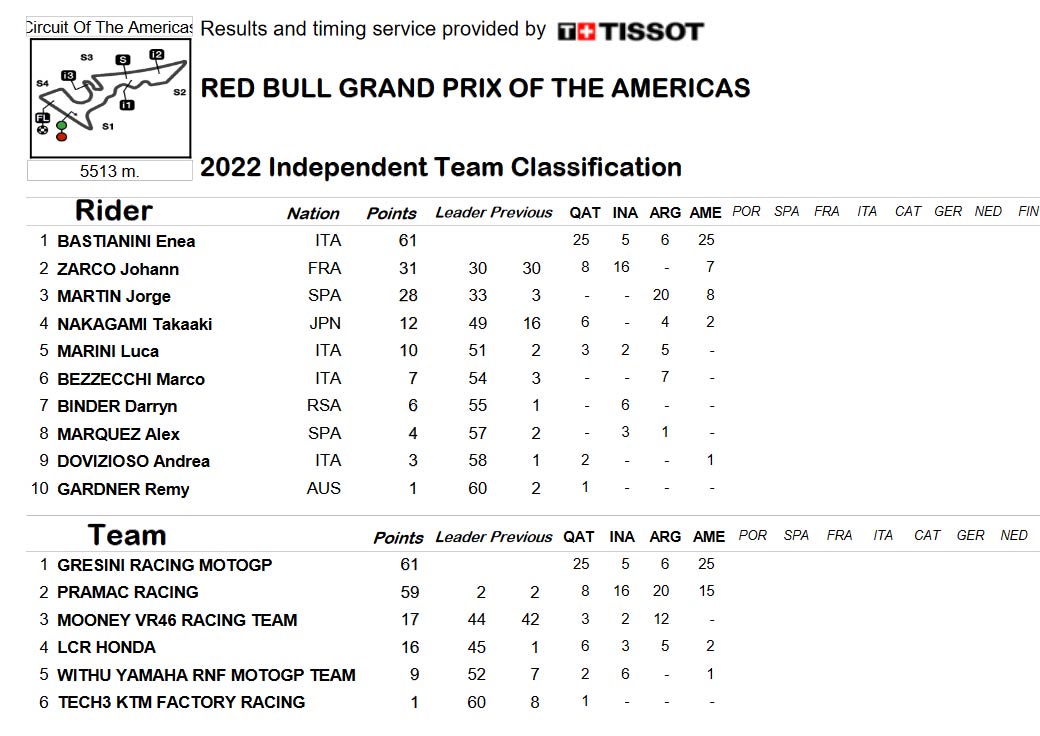Image resolution: width=1040 pixels, height=736 pixels.
Task: Select the Nation column header
Action: pyautogui.click(x=313, y=214)
